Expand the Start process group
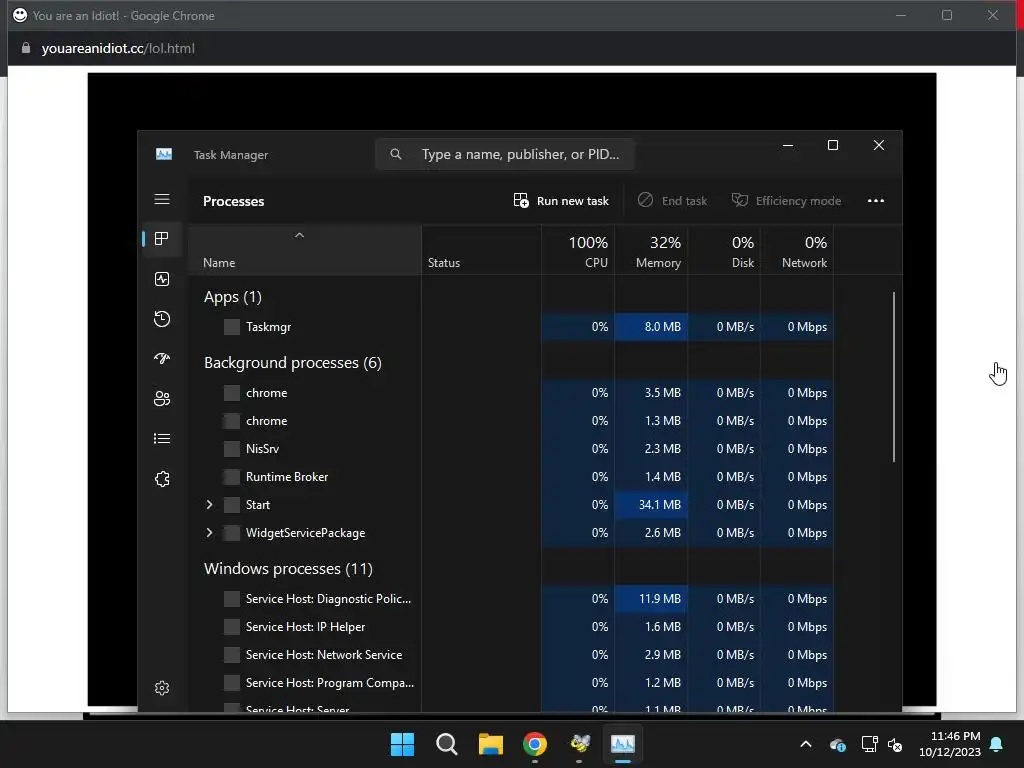This screenshot has height=768, width=1024. coord(209,505)
